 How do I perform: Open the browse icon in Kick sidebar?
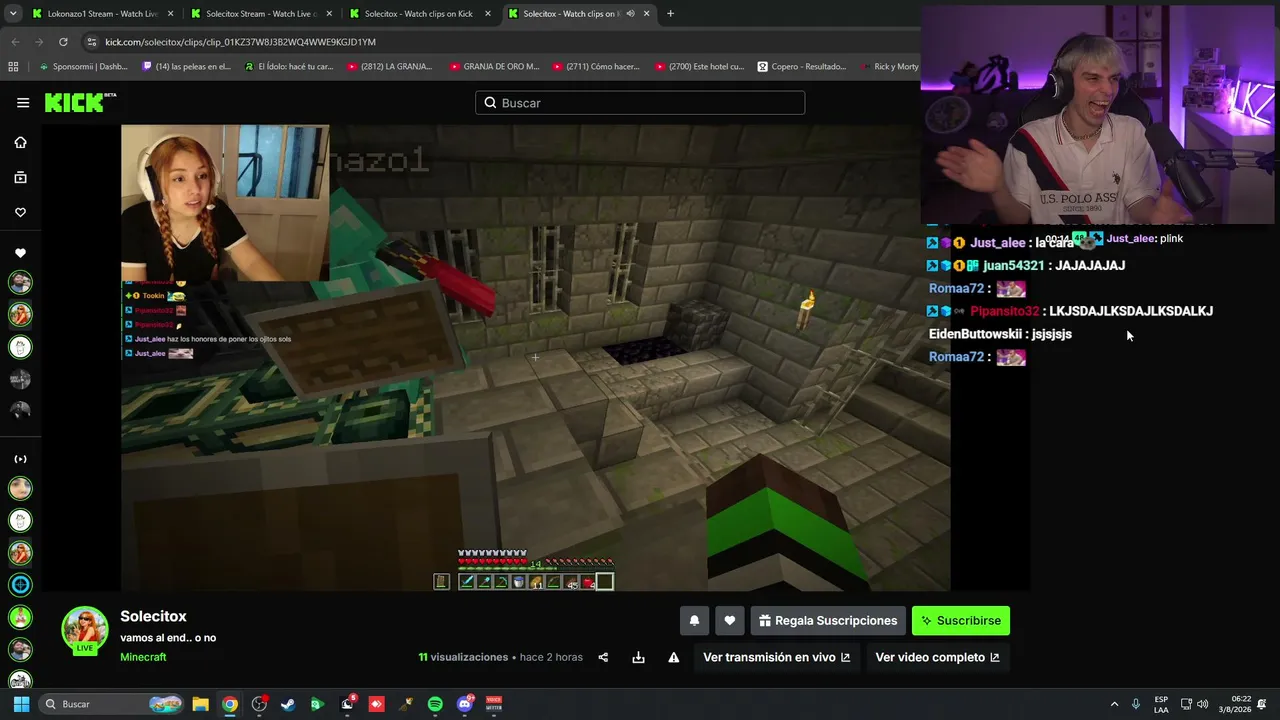tap(20, 177)
